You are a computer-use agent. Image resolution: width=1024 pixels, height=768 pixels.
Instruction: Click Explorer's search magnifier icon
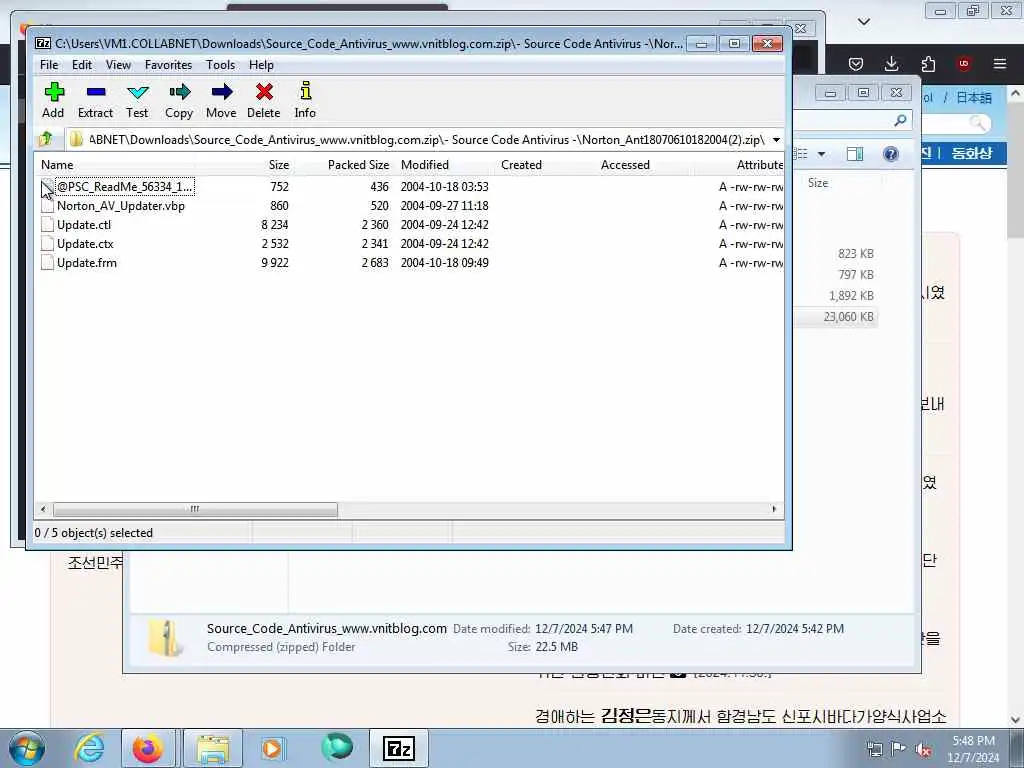point(900,120)
